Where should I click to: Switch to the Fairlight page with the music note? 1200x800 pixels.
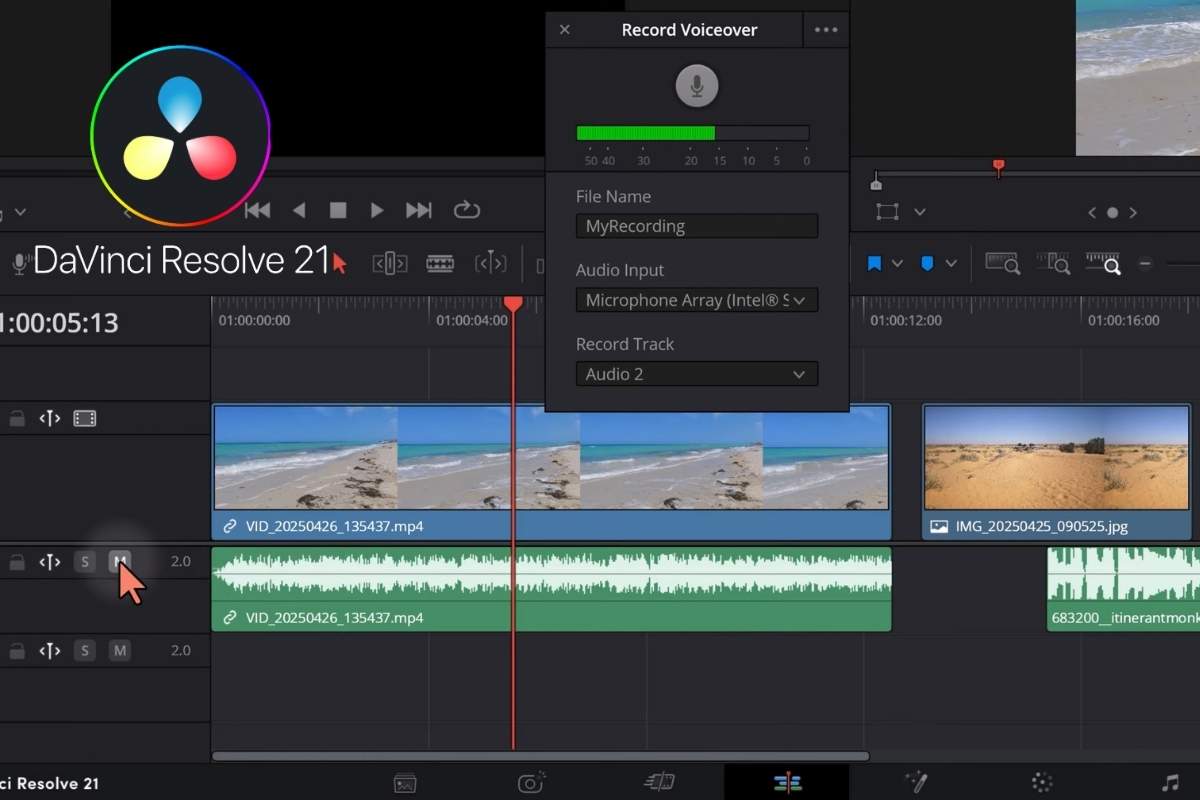coord(1170,783)
